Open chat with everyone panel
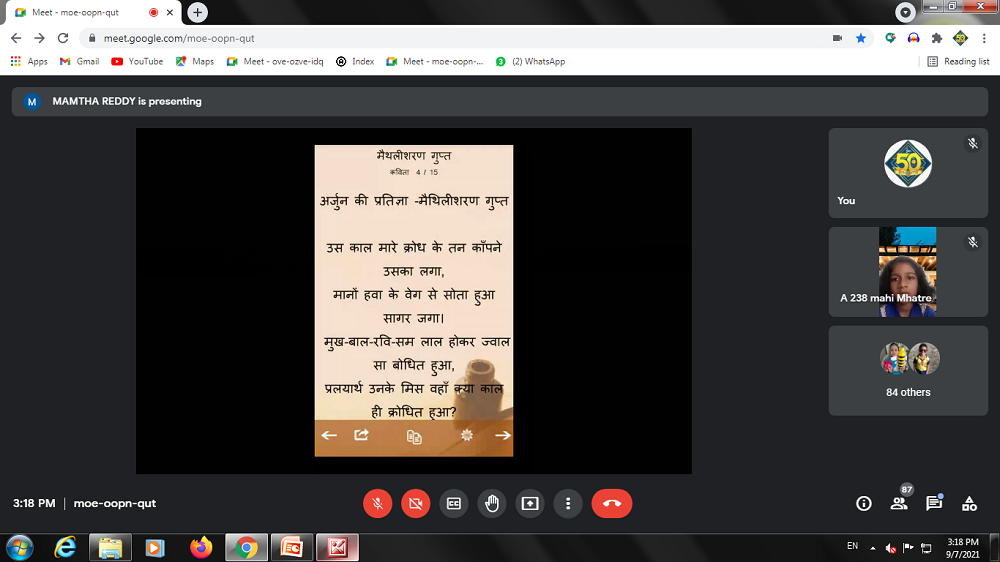The height and width of the screenshot is (562, 1000). (934, 504)
